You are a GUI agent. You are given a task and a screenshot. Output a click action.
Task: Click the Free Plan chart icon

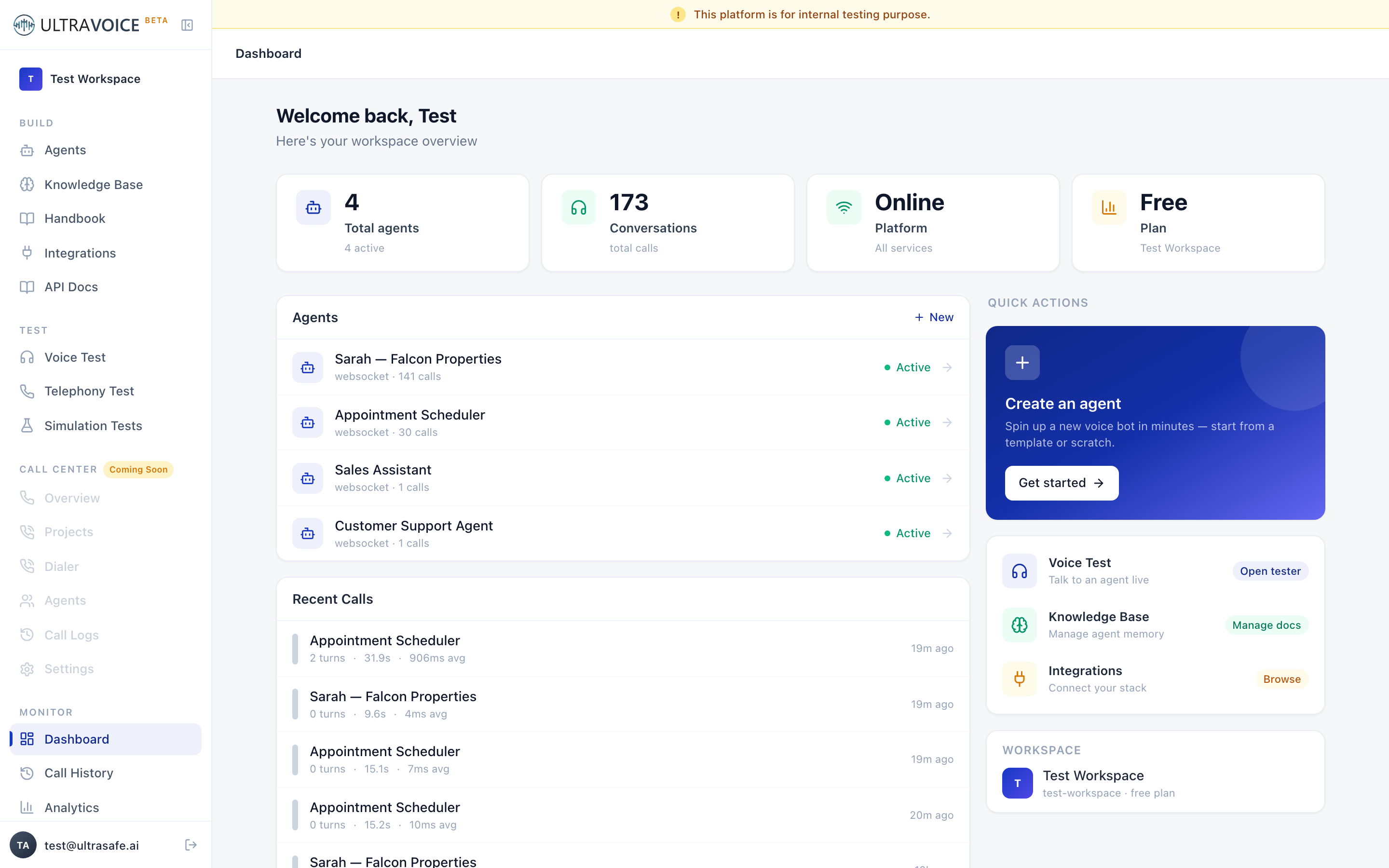(x=1109, y=207)
